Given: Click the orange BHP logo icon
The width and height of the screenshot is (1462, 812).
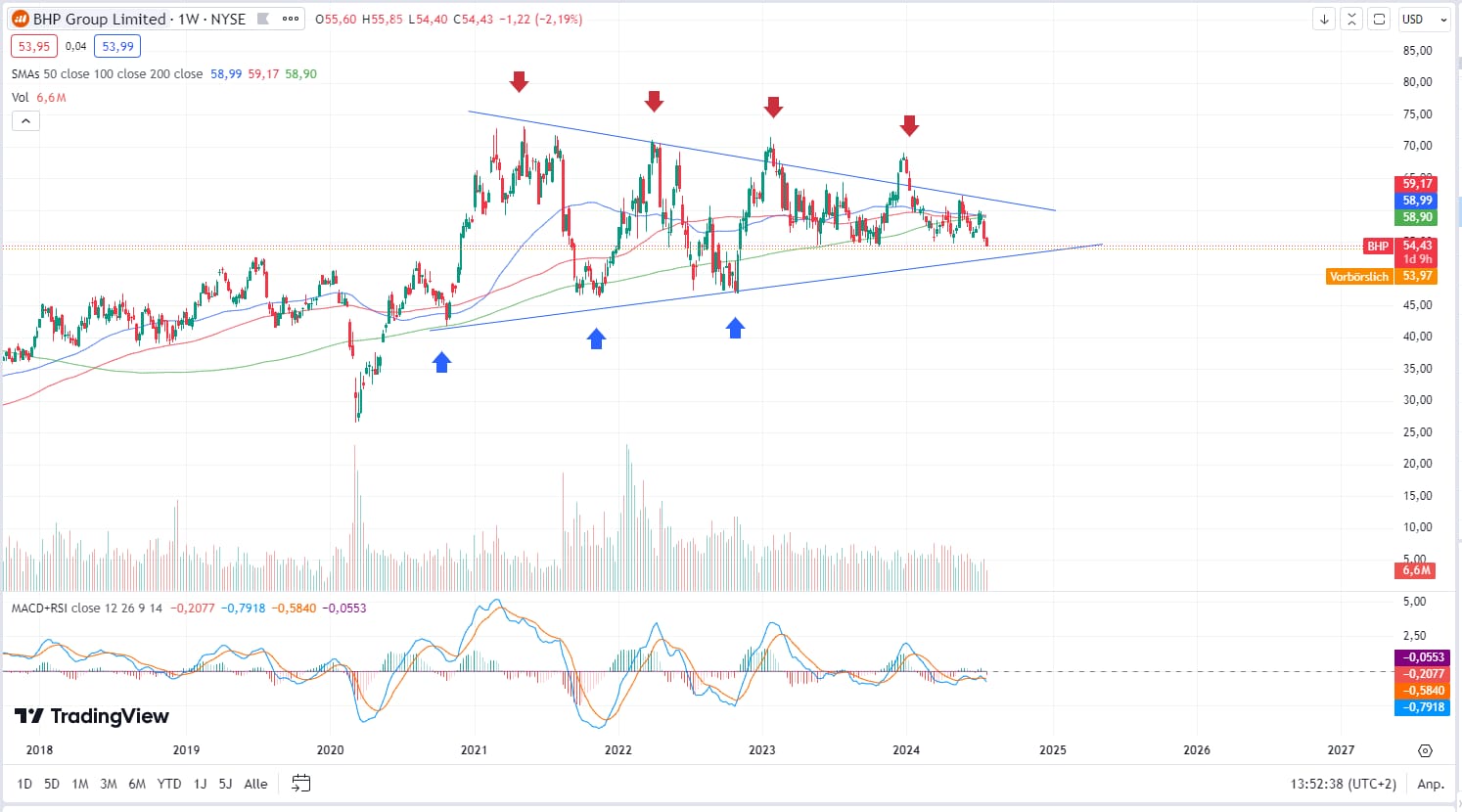Looking at the screenshot, I should [20, 19].
